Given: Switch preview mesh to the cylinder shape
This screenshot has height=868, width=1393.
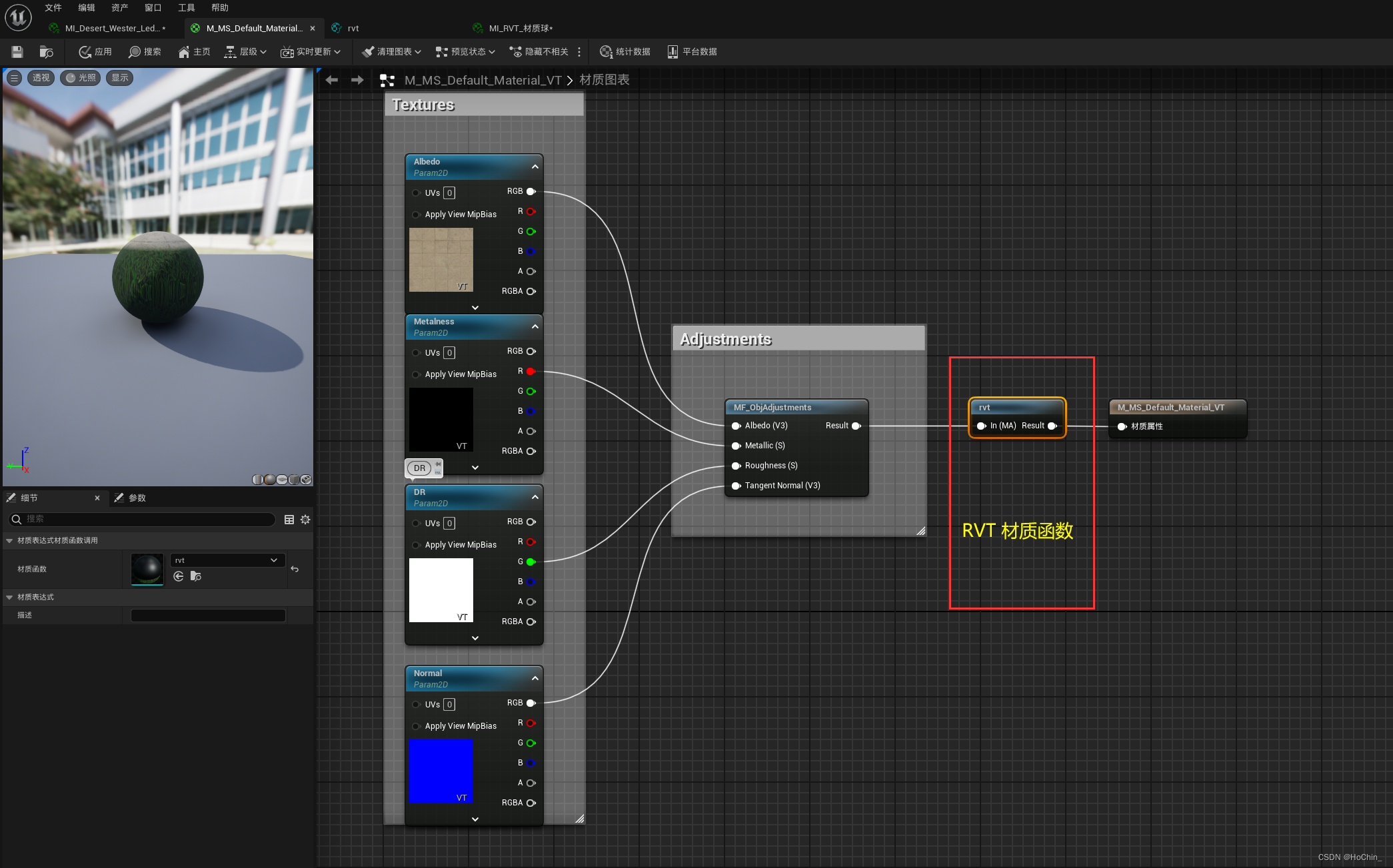Looking at the screenshot, I should [x=258, y=480].
